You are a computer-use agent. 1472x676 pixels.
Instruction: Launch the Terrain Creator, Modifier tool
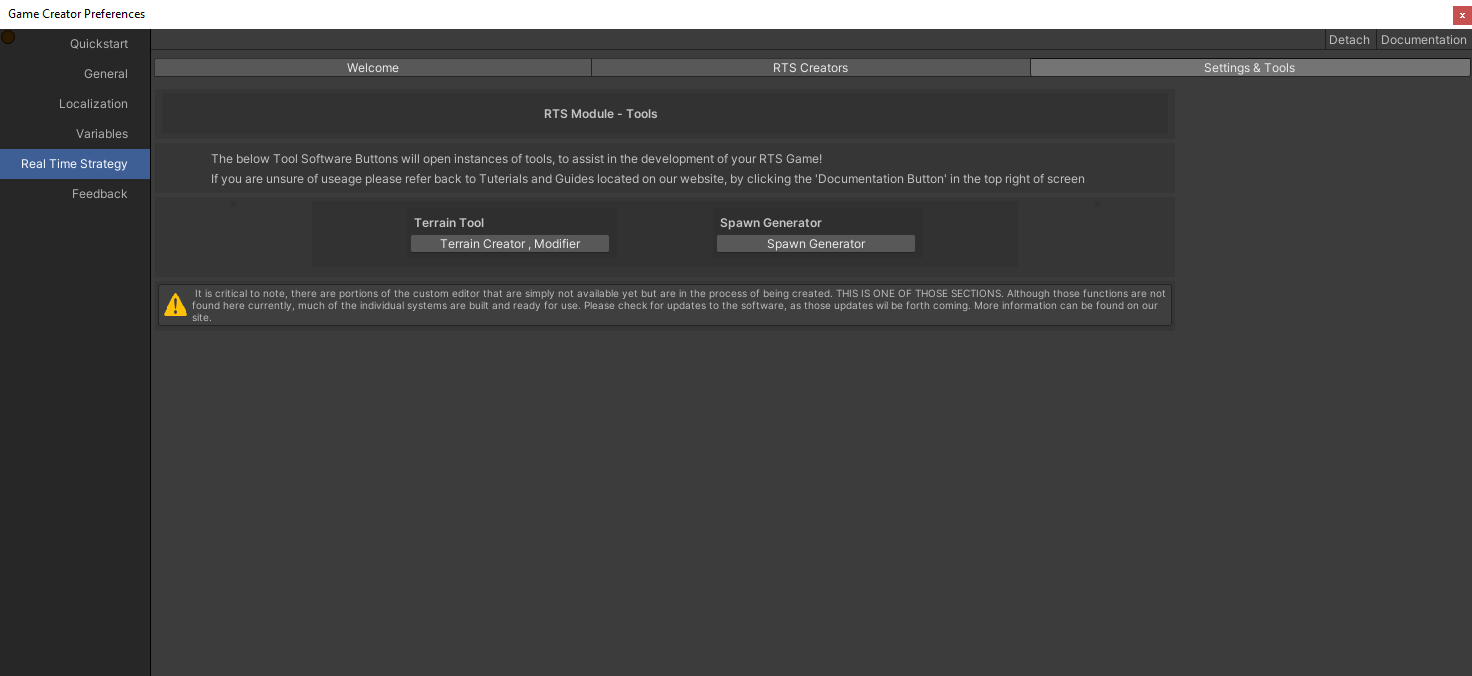tap(510, 243)
